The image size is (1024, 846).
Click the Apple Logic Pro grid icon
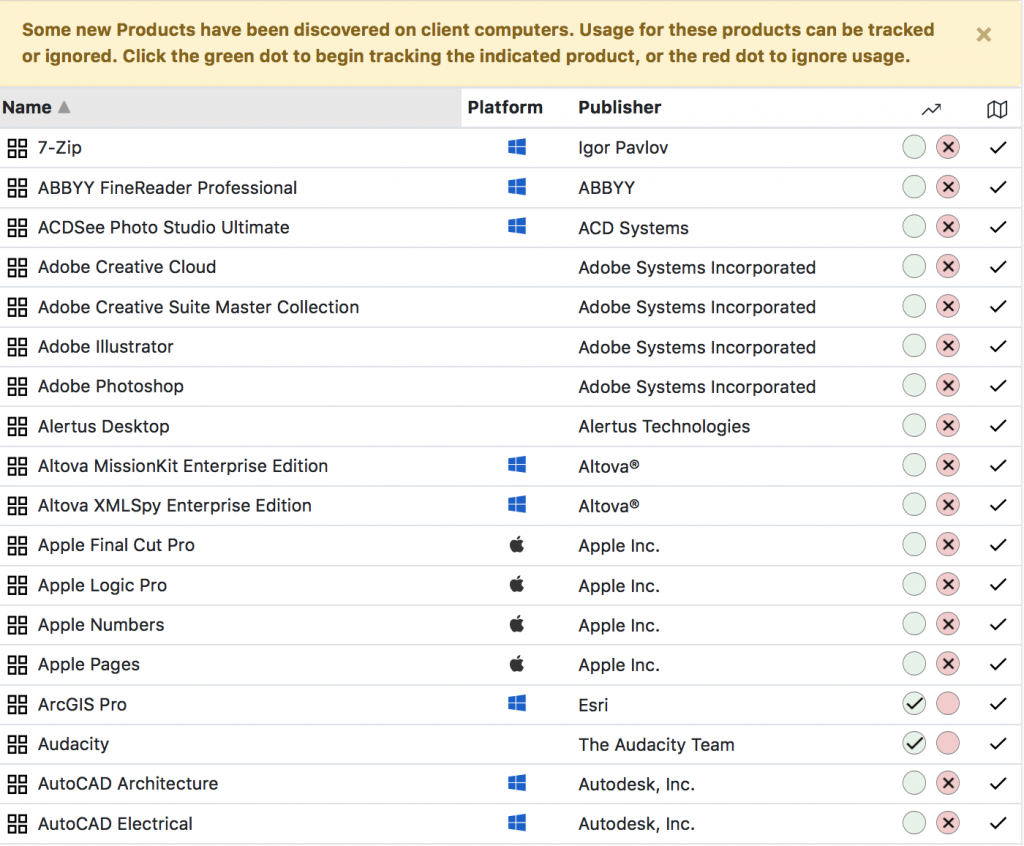pyautogui.click(x=18, y=585)
